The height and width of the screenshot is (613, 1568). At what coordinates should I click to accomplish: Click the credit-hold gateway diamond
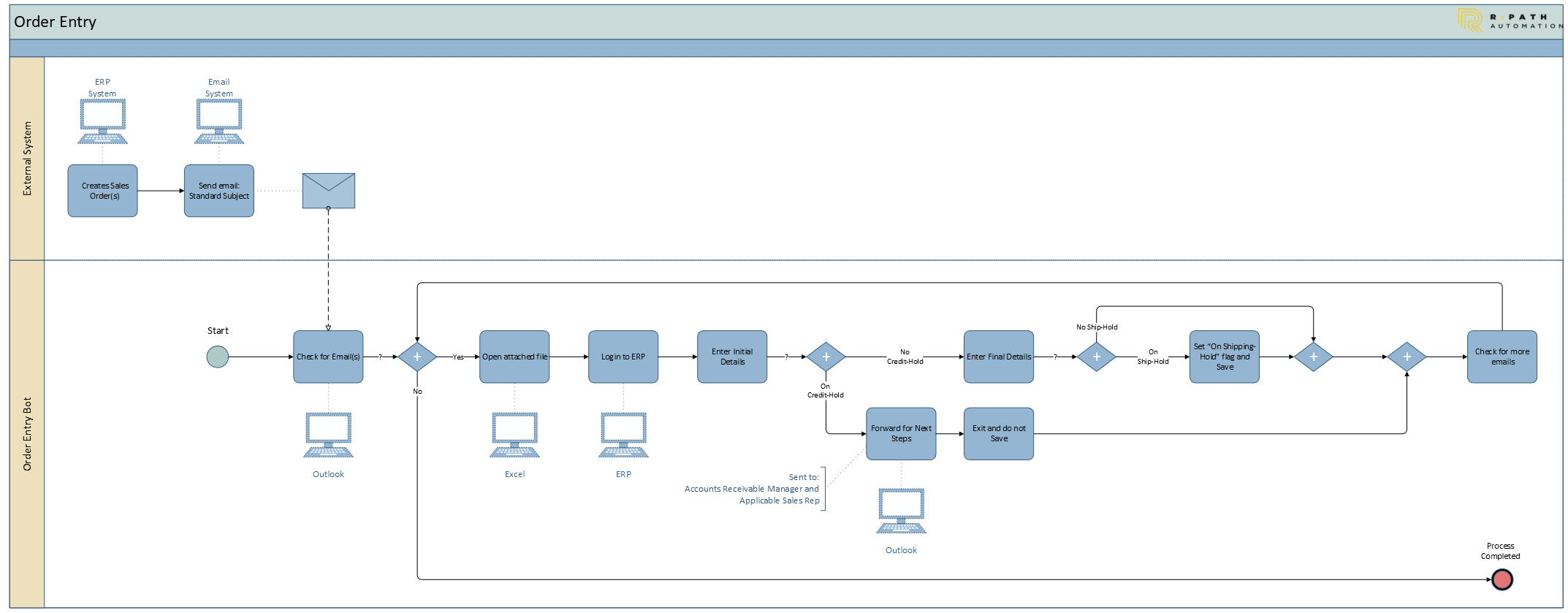[x=826, y=357]
